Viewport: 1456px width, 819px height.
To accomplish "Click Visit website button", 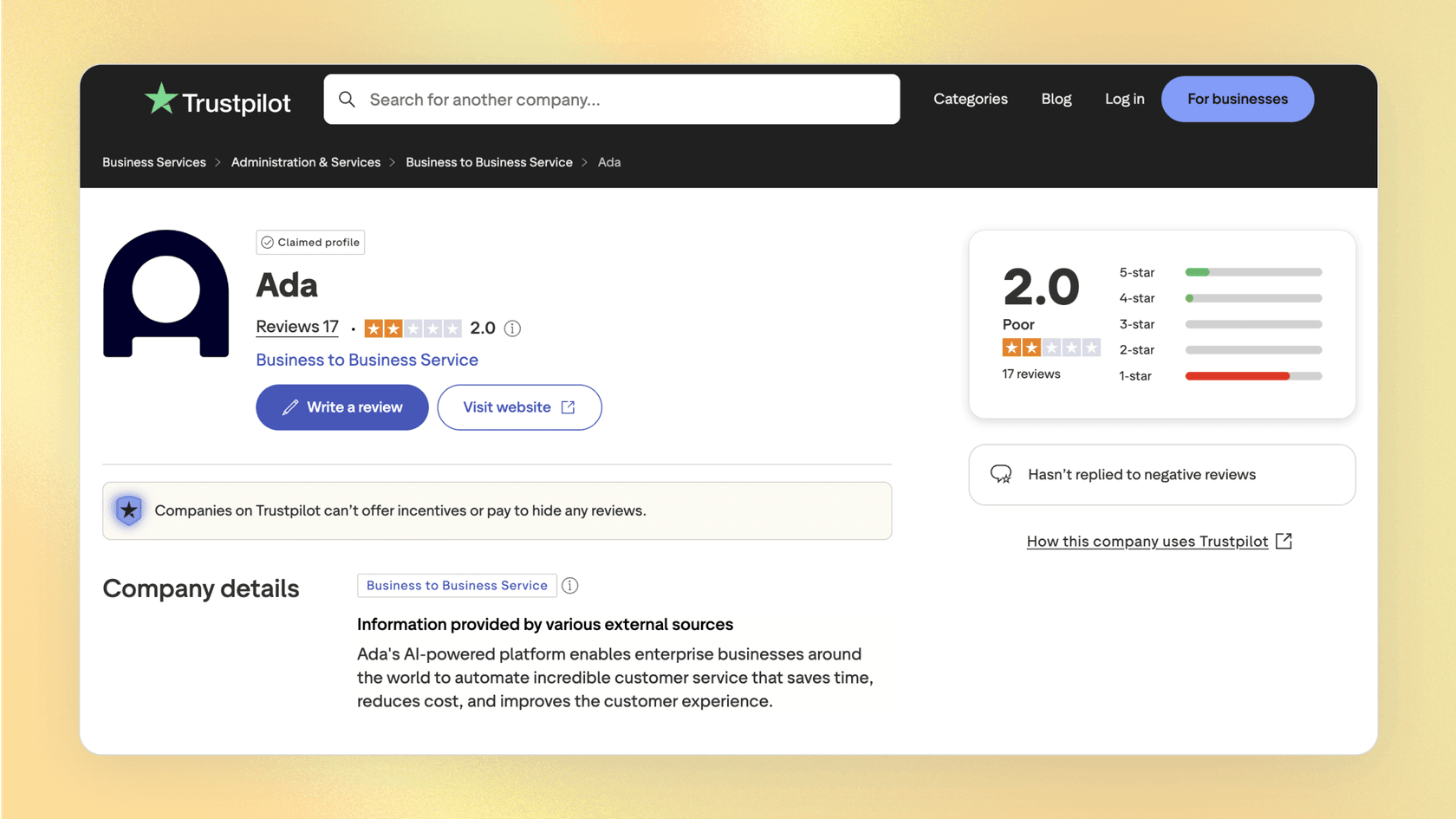I will (519, 407).
